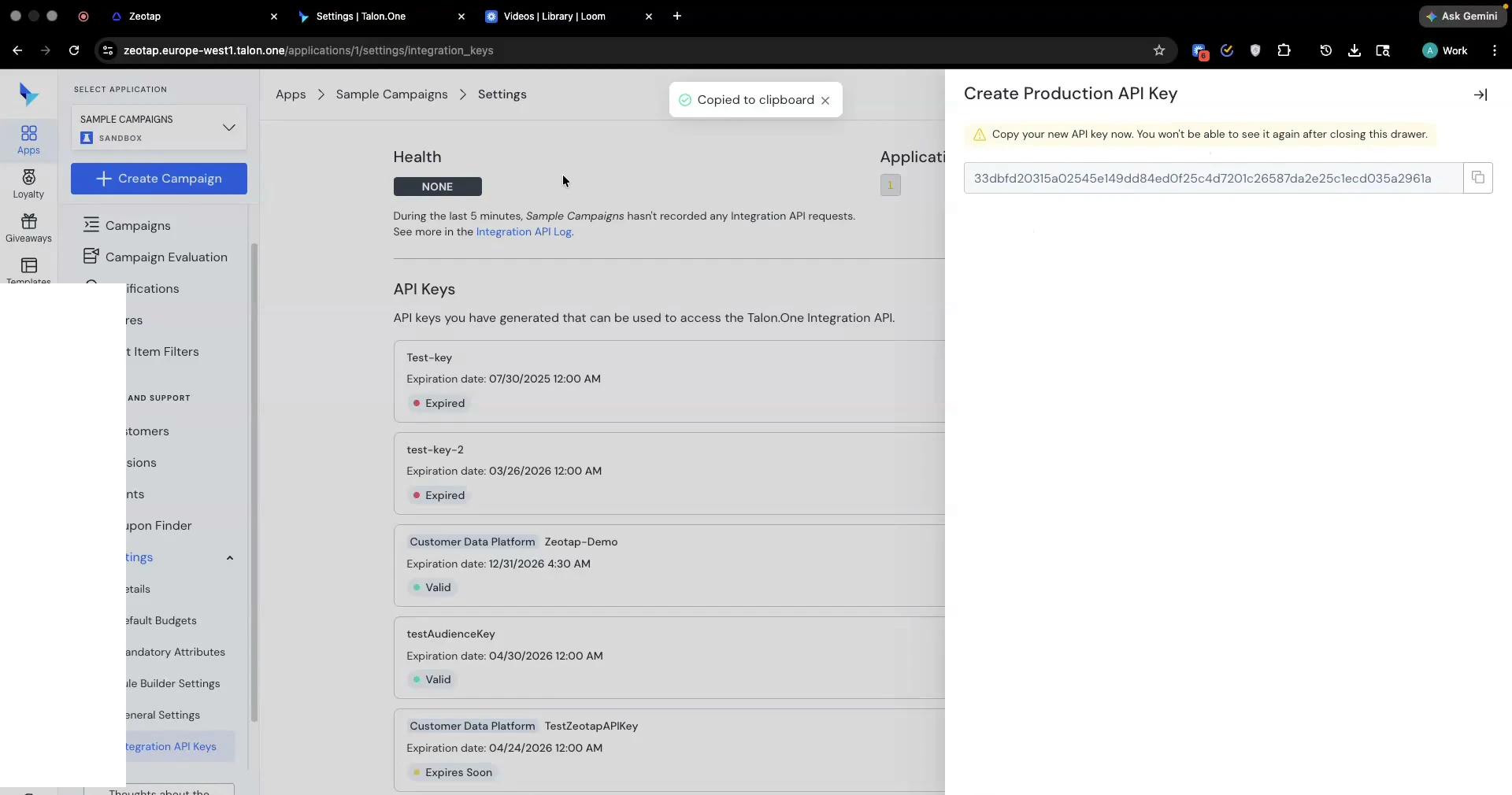Select the TestZeotapAPIKey card
1512x795 pixels.
[669, 749]
